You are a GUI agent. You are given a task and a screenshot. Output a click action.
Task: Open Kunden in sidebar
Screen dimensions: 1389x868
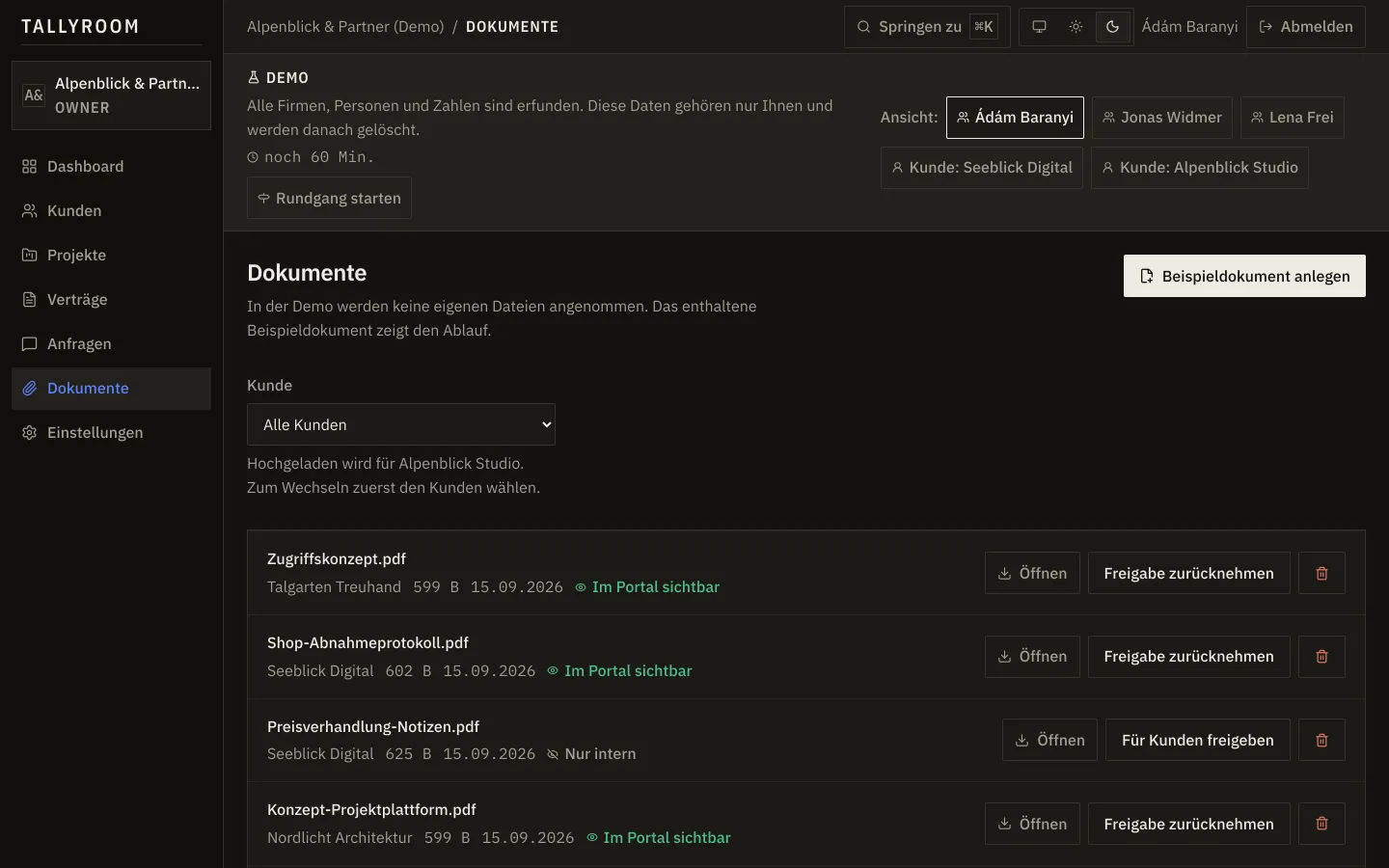click(x=111, y=211)
